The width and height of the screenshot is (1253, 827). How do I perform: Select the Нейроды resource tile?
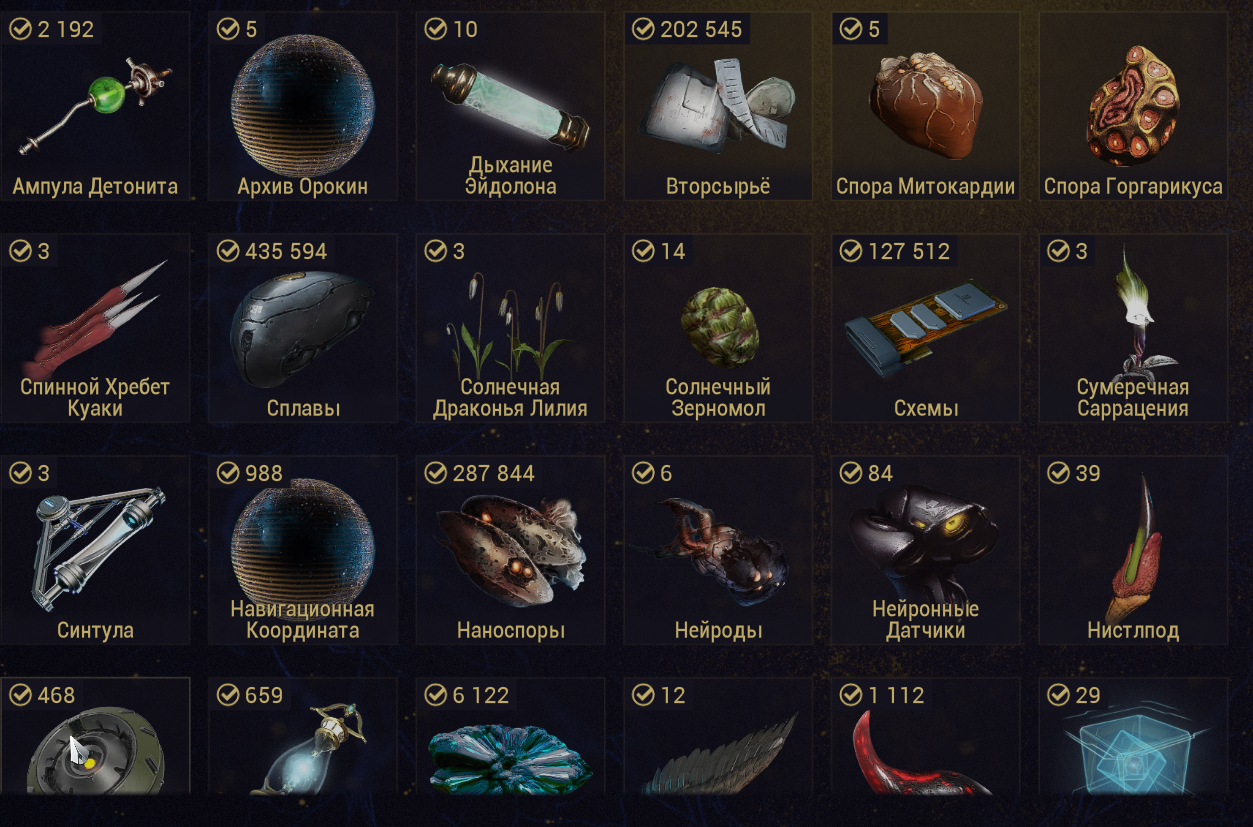(x=718, y=550)
